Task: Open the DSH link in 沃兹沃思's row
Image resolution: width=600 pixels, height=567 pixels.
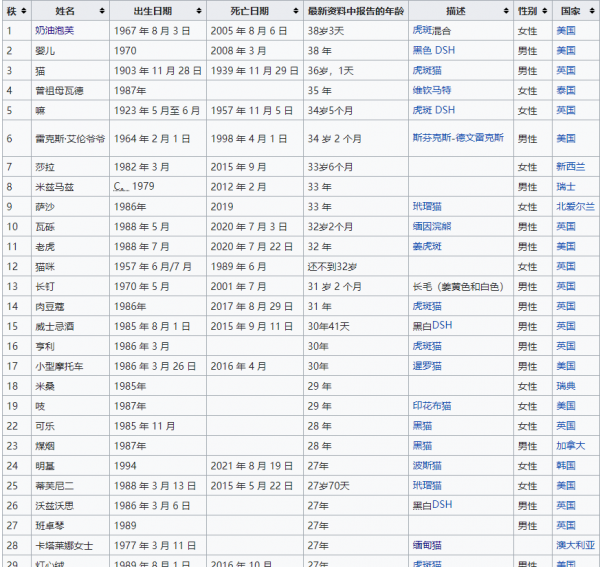Action: tap(442, 505)
